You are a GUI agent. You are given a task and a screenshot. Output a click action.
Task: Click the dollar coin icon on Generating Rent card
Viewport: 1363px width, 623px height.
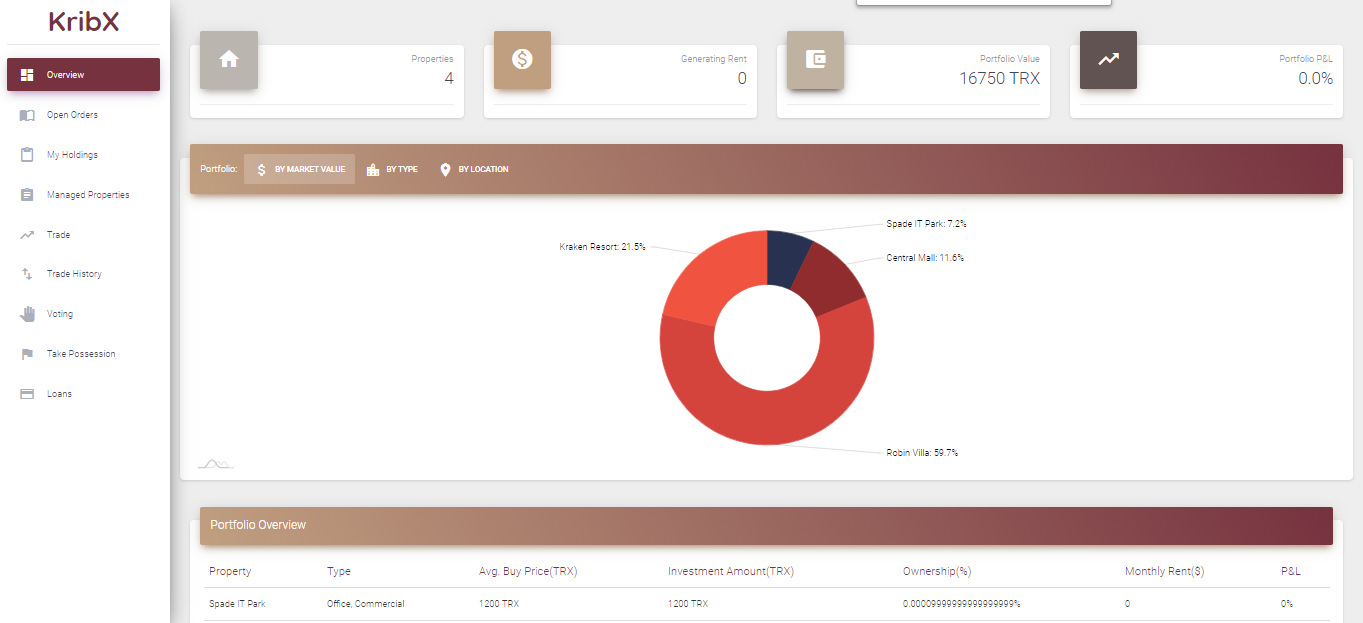tap(522, 60)
